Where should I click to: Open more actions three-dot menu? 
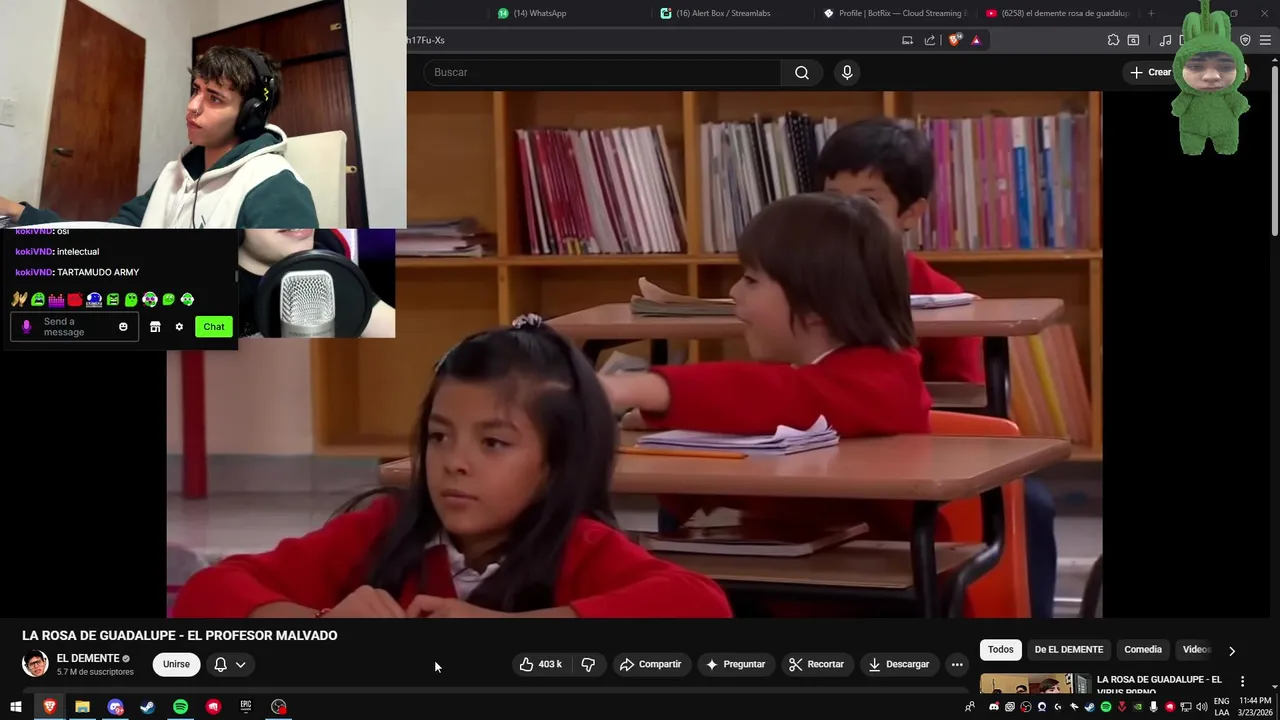(x=957, y=664)
